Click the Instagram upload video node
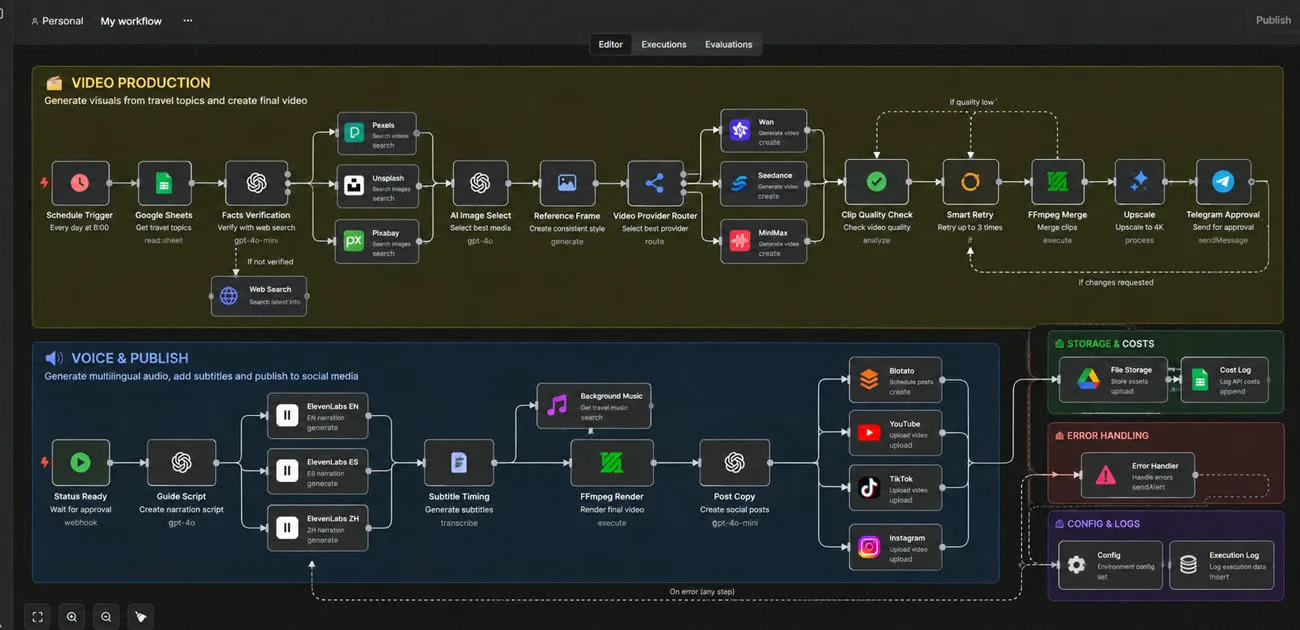The width and height of the screenshot is (1300, 630). point(896,547)
